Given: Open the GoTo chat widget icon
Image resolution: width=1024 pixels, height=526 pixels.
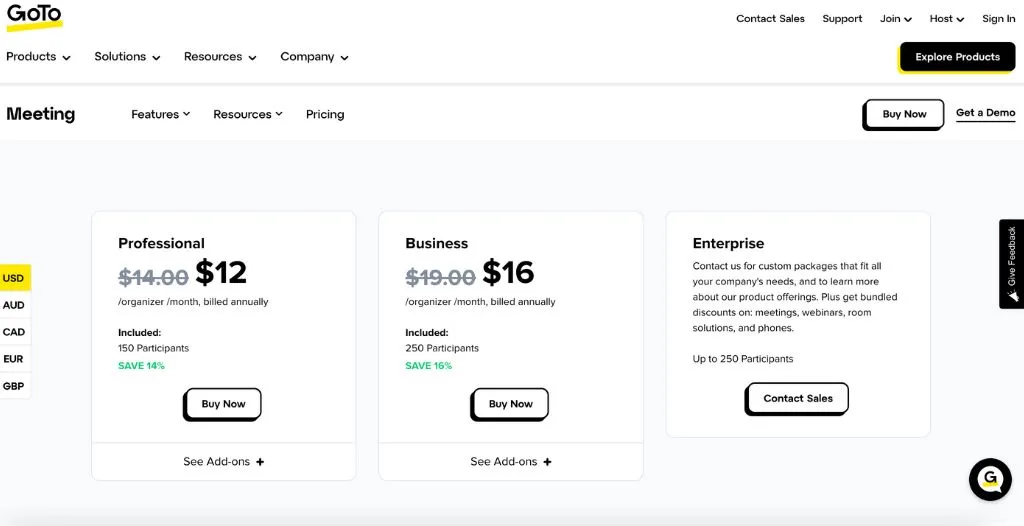Looking at the screenshot, I should pyautogui.click(x=990, y=479).
